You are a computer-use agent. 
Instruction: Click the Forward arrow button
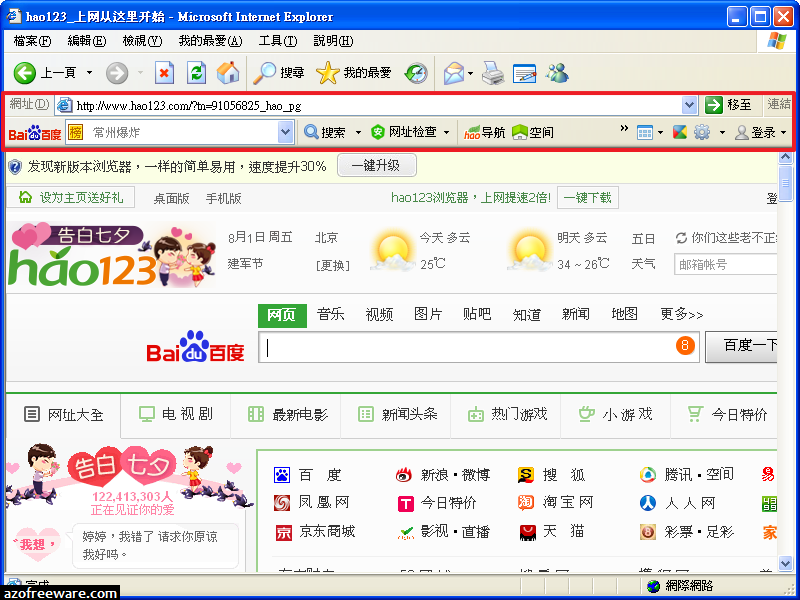117,73
